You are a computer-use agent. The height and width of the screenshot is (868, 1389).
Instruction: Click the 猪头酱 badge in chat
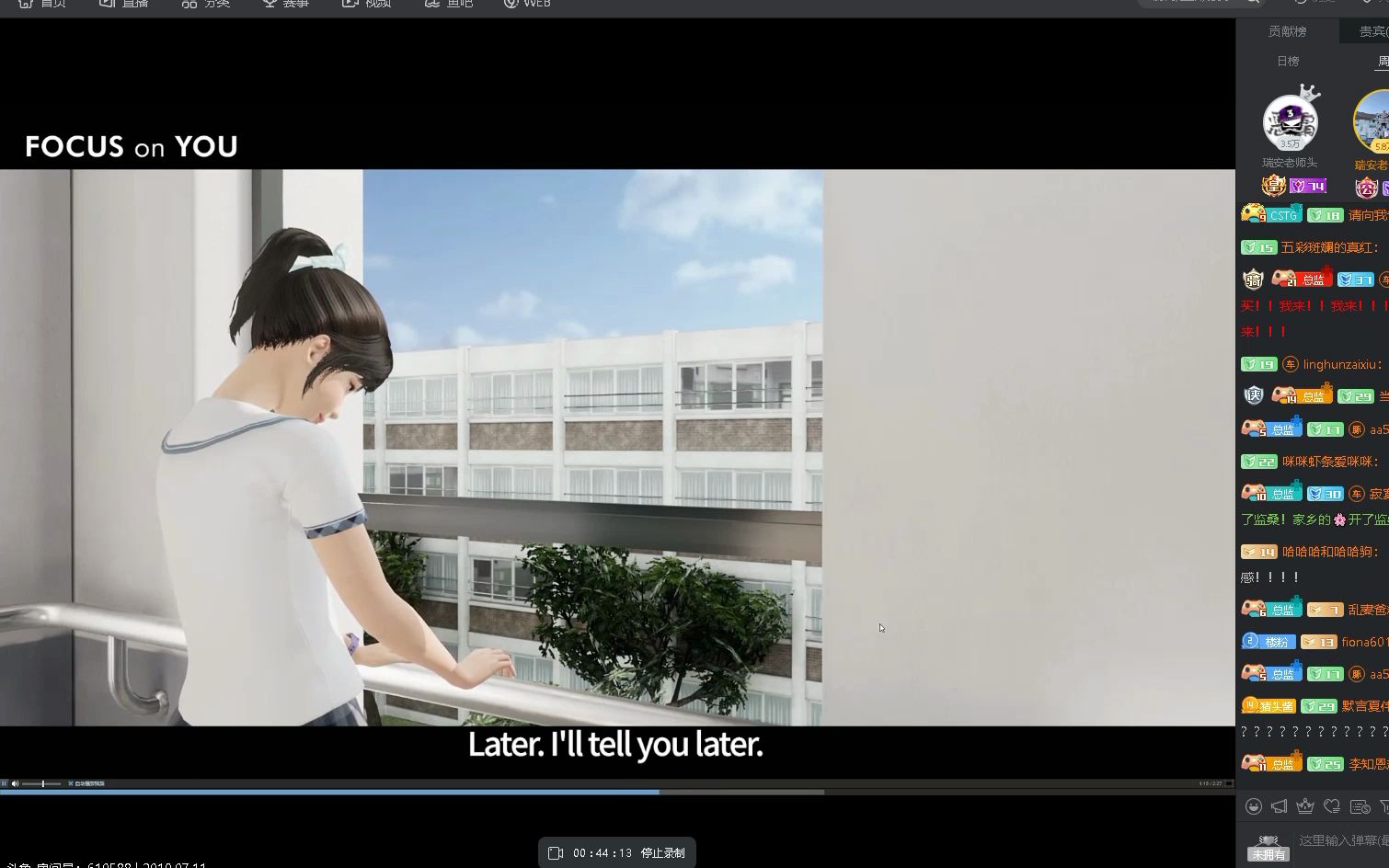coord(1268,706)
